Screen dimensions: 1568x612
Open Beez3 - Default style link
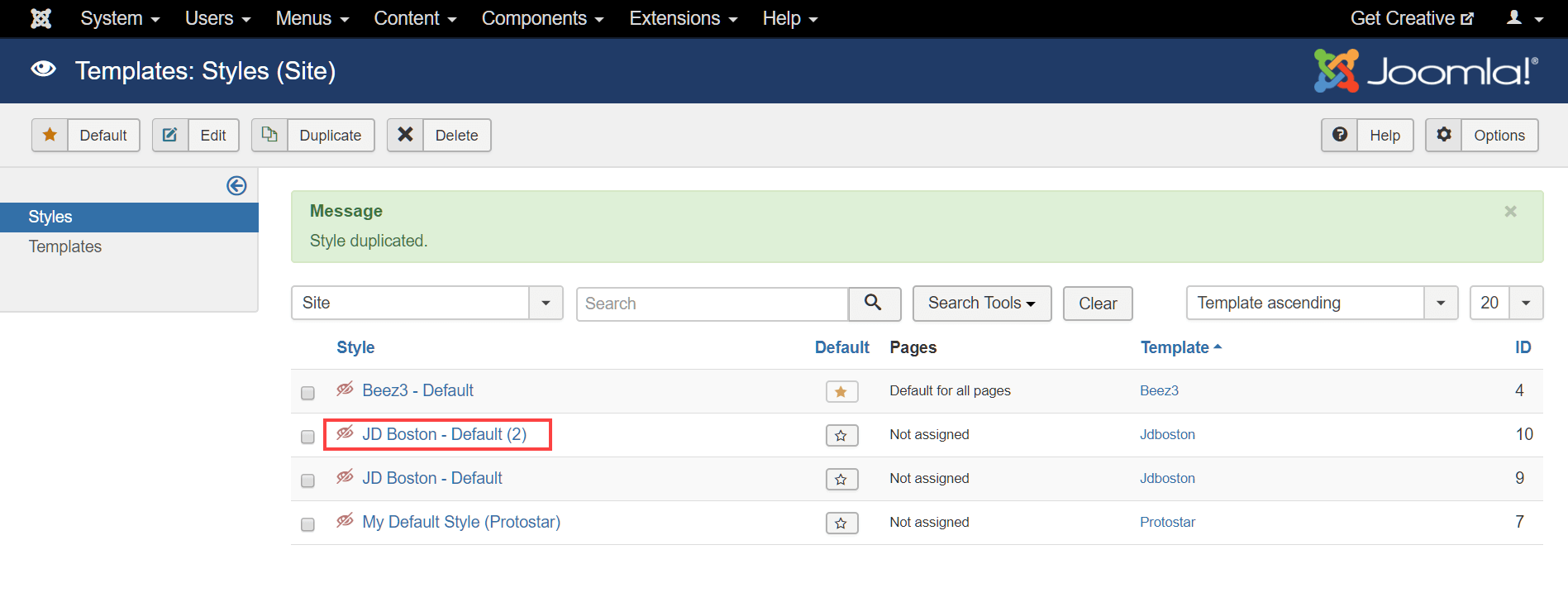point(417,390)
